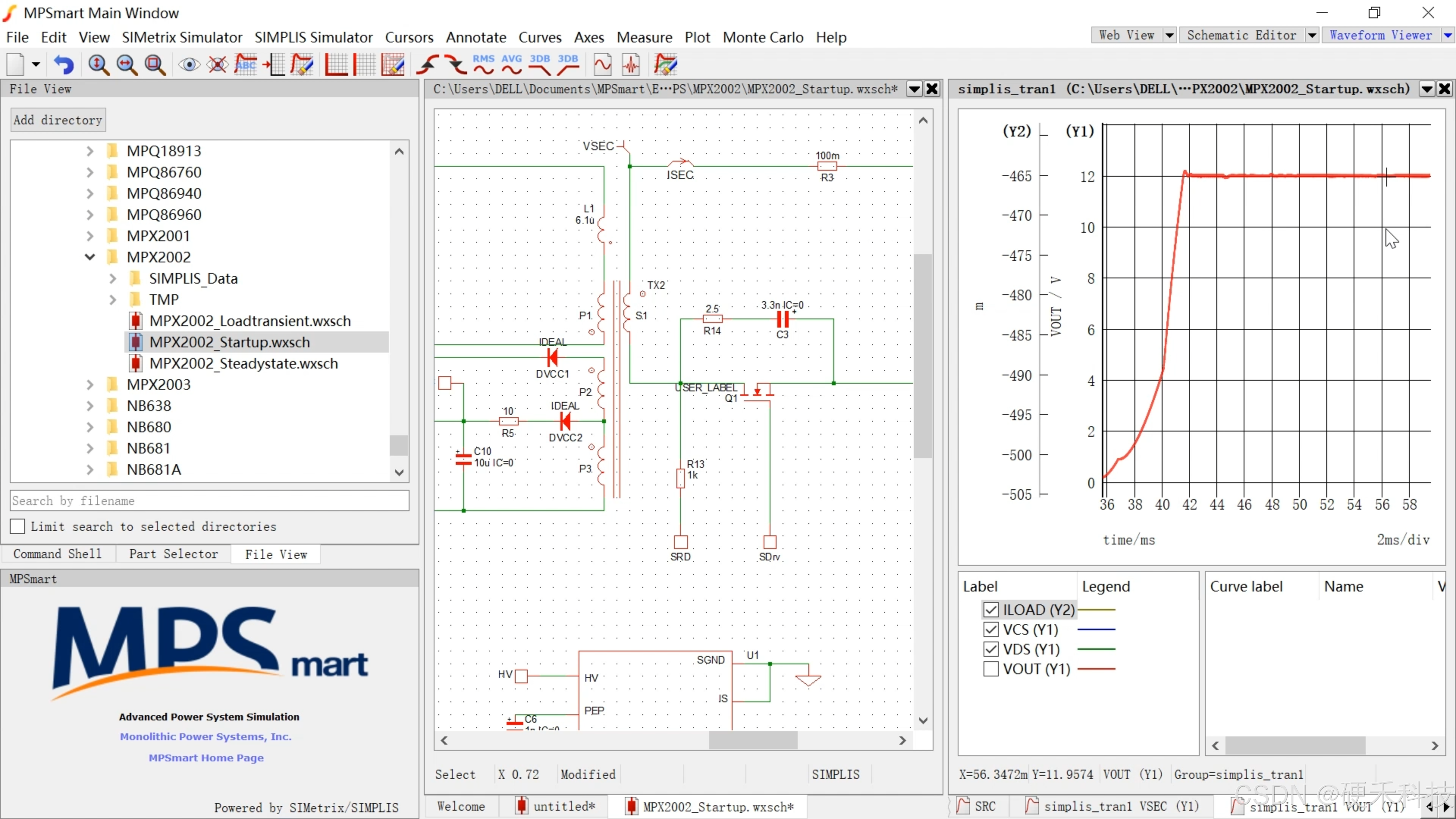Switch to the Part Selector tab

(173, 554)
